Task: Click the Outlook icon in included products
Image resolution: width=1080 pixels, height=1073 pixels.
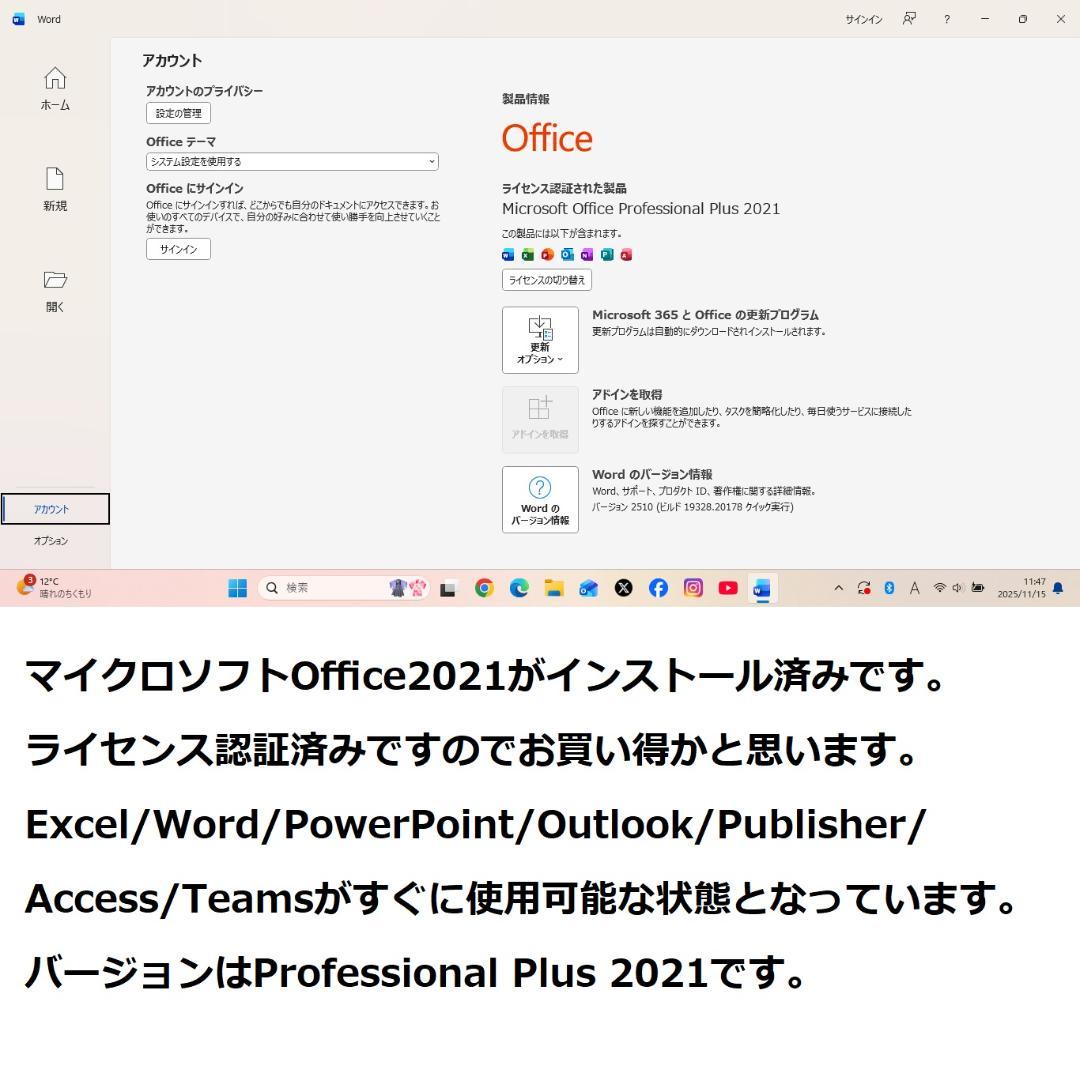Action: pos(567,254)
